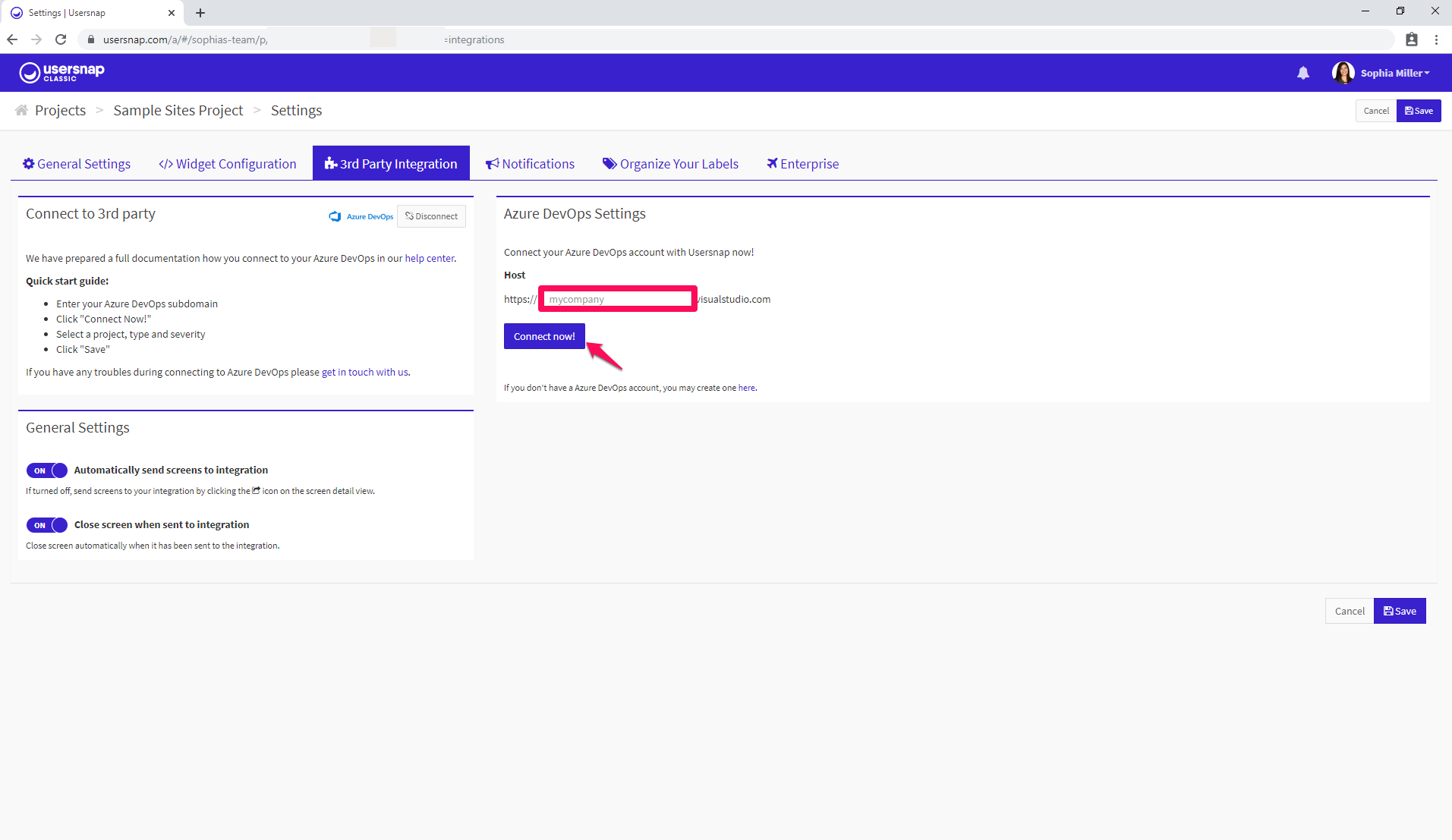This screenshot has width=1452, height=840.
Task: Toggle Close screen when sent to integration
Action: coord(47,525)
